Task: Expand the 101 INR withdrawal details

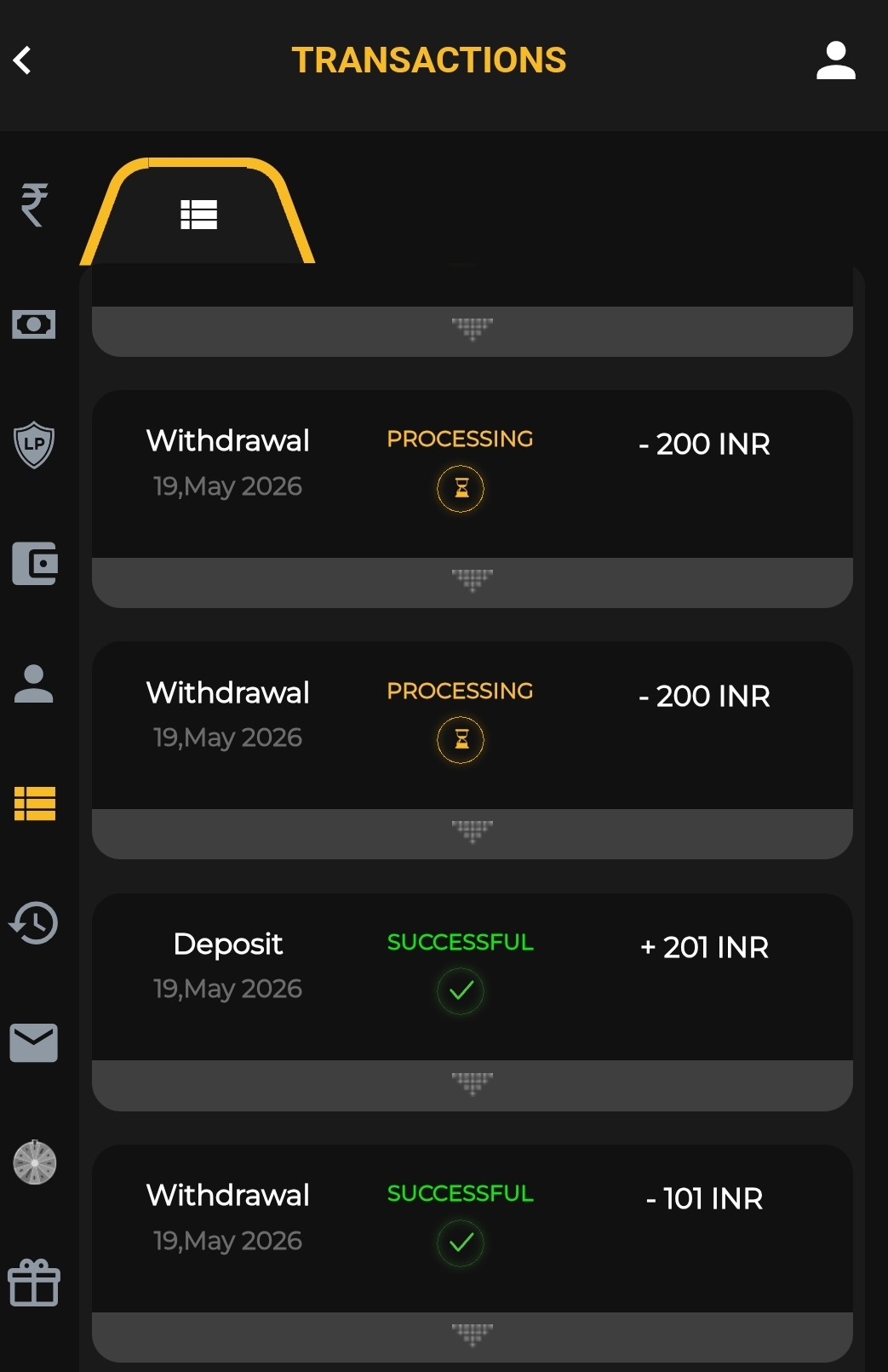Action: point(473,1336)
